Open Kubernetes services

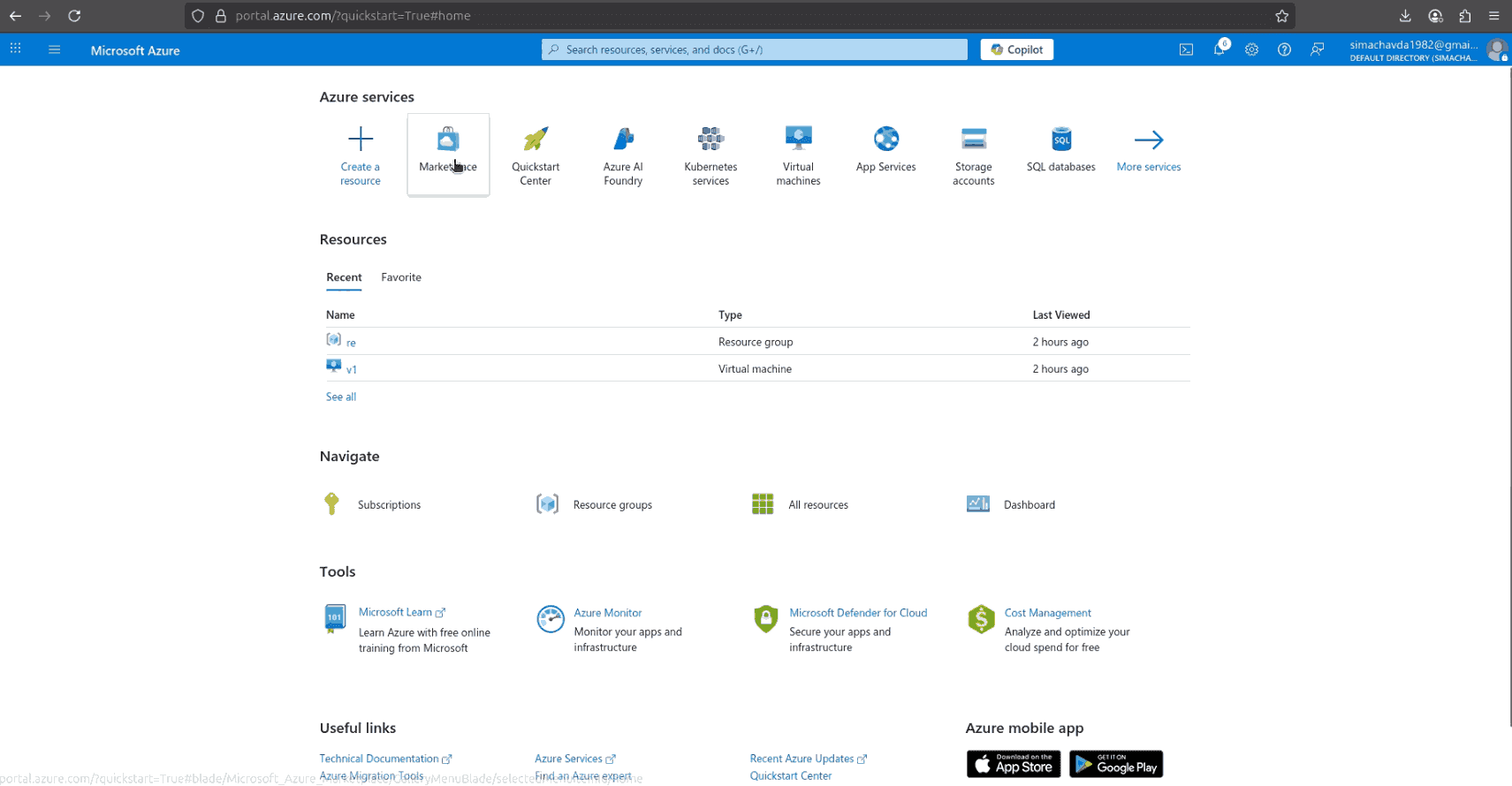(710, 155)
